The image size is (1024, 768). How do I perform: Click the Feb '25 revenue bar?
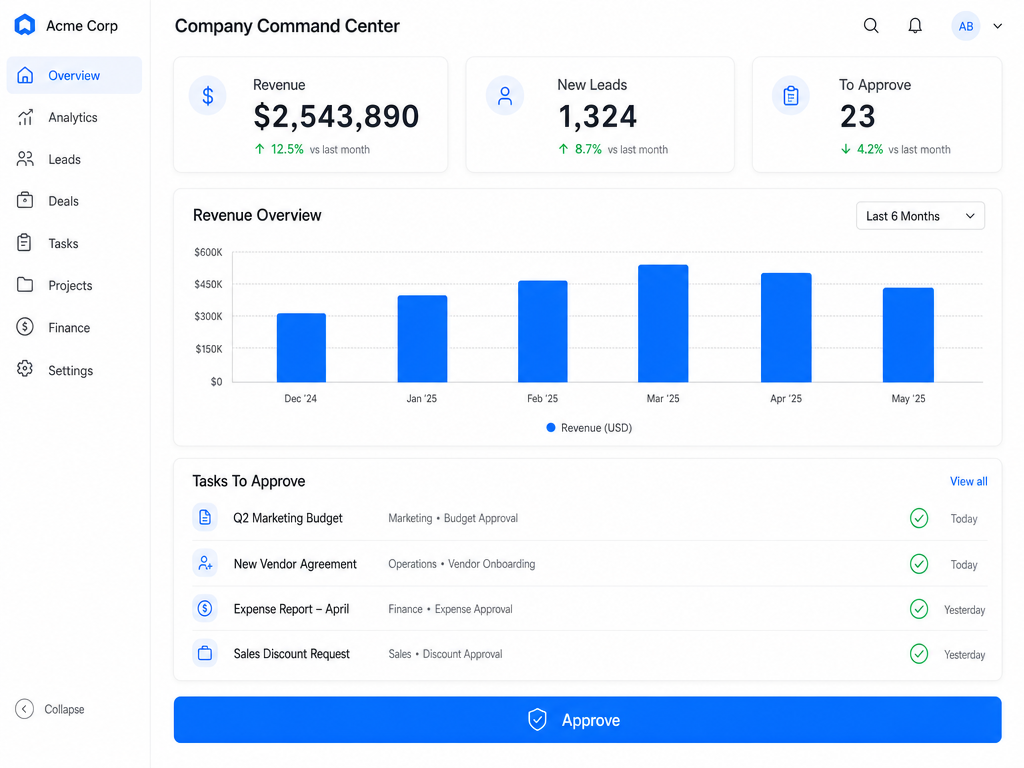543,331
